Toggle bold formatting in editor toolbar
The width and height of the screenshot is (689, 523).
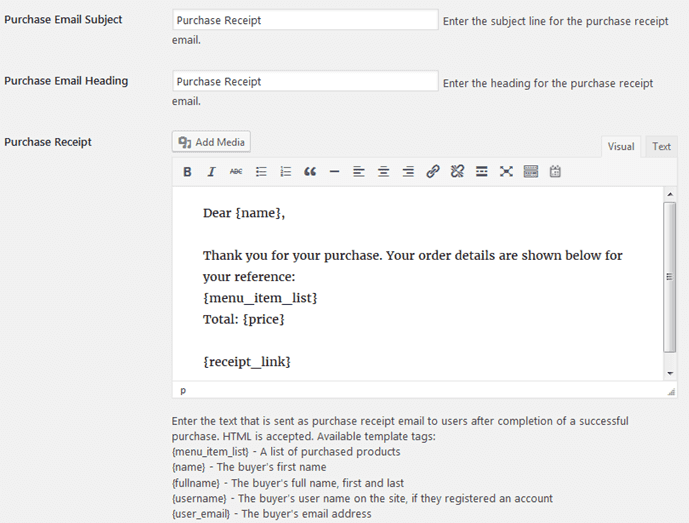[187, 172]
